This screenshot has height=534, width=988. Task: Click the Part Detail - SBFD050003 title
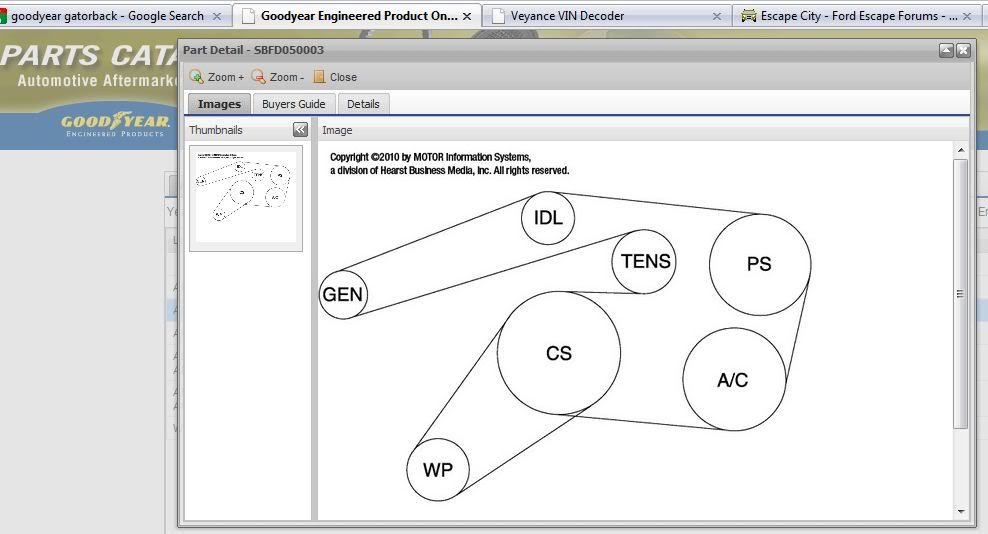[x=253, y=50]
